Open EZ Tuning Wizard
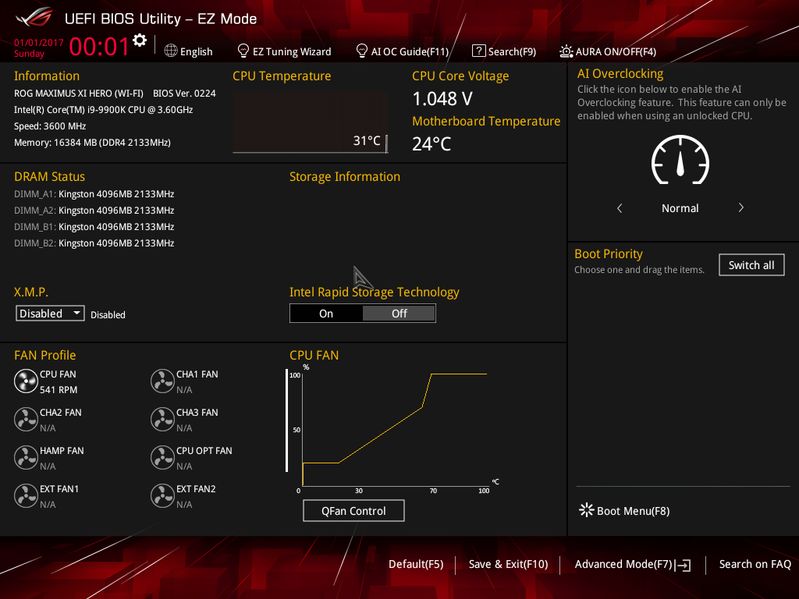The height and width of the screenshot is (599, 799). 292,51
